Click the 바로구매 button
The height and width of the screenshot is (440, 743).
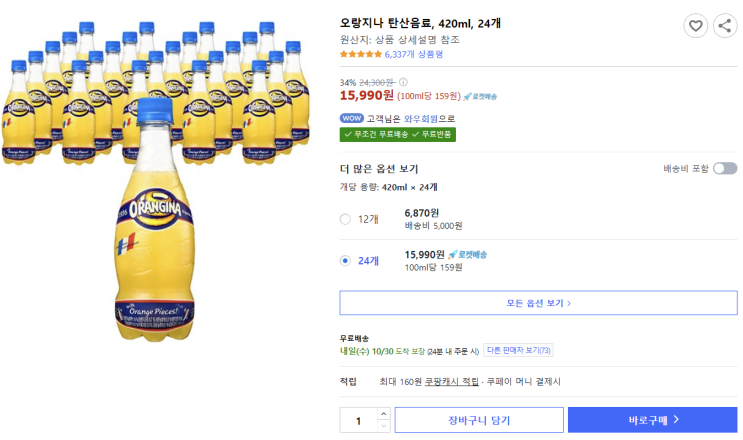[x=652, y=420]
